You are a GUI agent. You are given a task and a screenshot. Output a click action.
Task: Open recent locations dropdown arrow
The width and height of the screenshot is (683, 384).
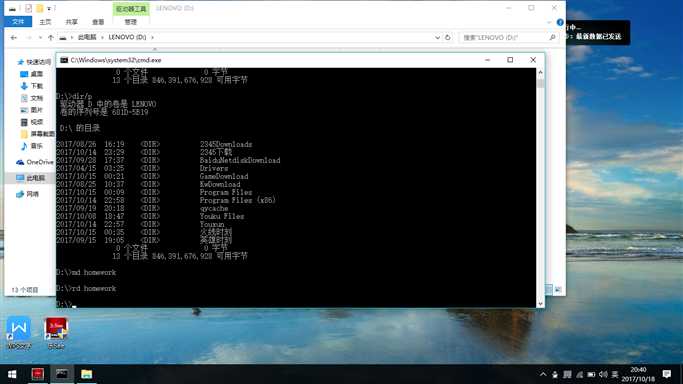[x=41, y=38]
